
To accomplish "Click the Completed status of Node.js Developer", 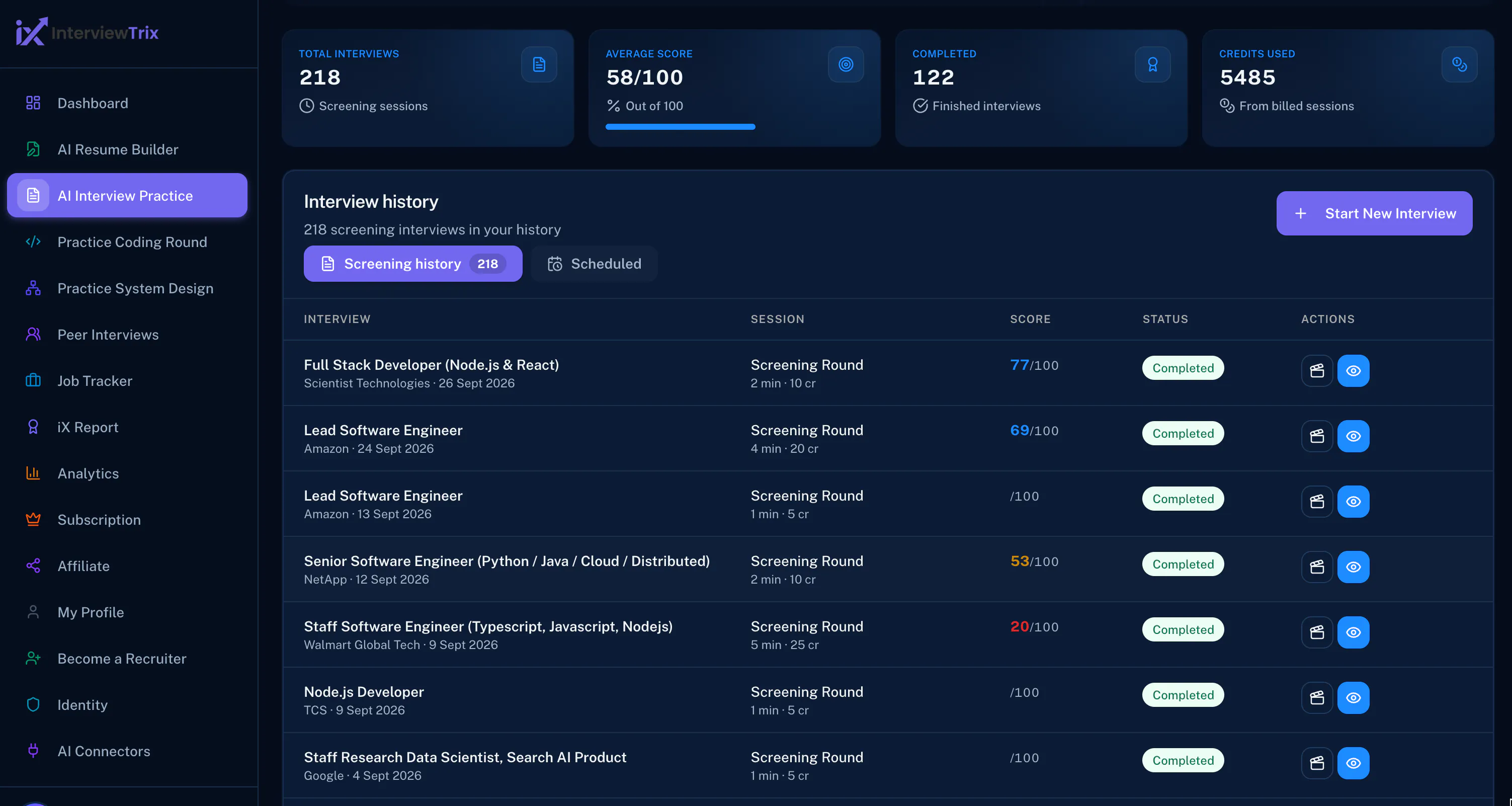I will [1183, 694].
